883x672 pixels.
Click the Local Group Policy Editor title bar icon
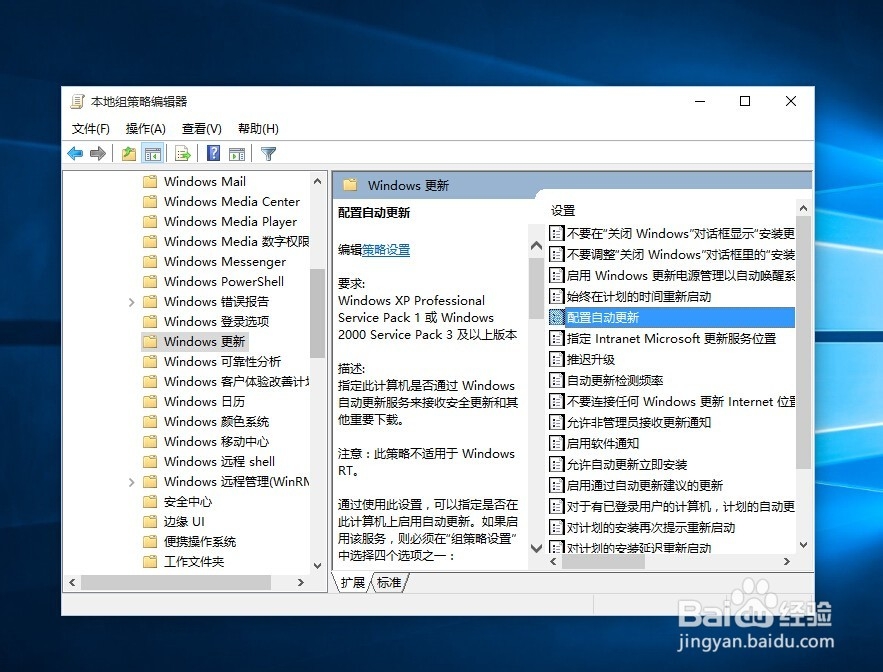77,101
